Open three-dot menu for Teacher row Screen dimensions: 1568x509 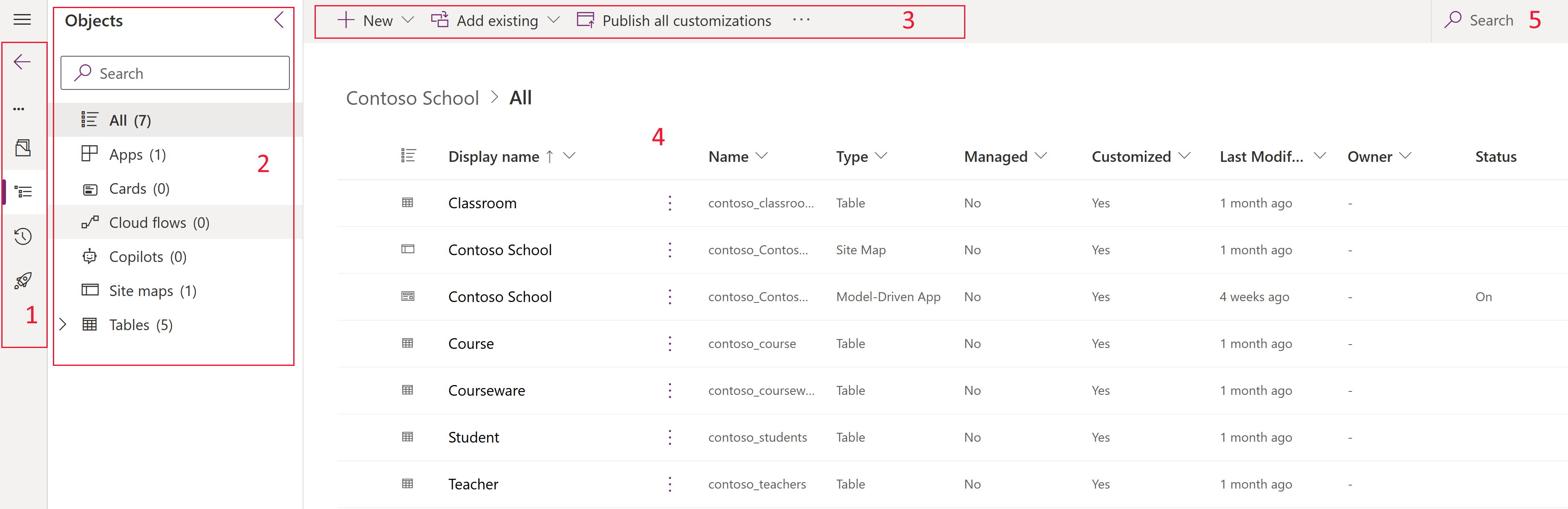670,484
